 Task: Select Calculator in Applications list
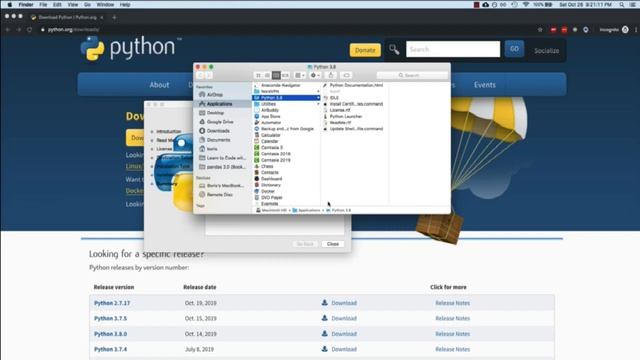270,135
